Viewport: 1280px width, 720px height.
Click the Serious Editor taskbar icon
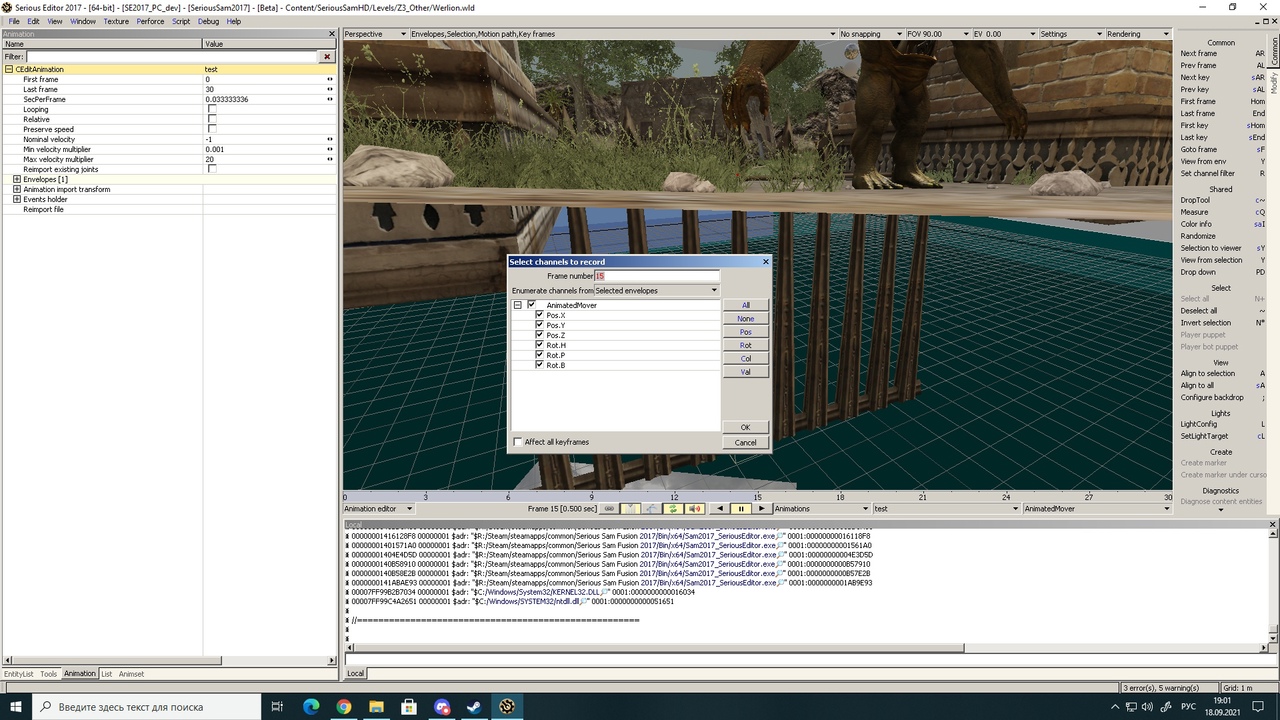point(508,707)
